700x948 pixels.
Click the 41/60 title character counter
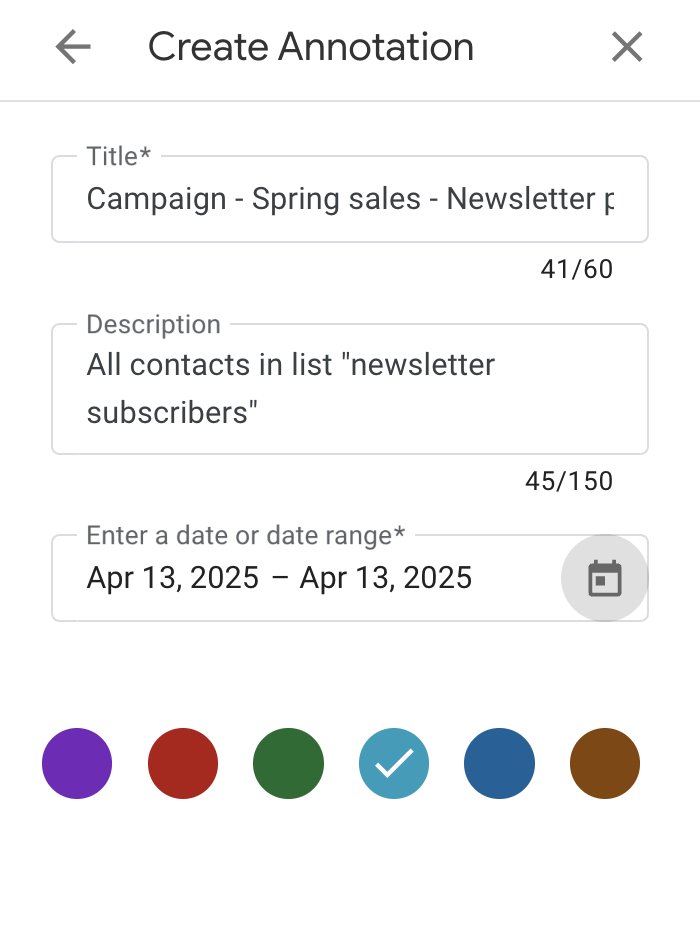(x=577, y=269)
